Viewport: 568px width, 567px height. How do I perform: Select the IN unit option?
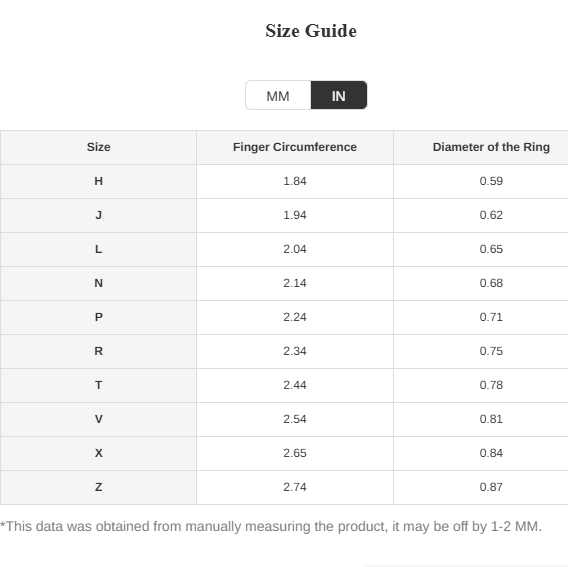coord(339,96)
